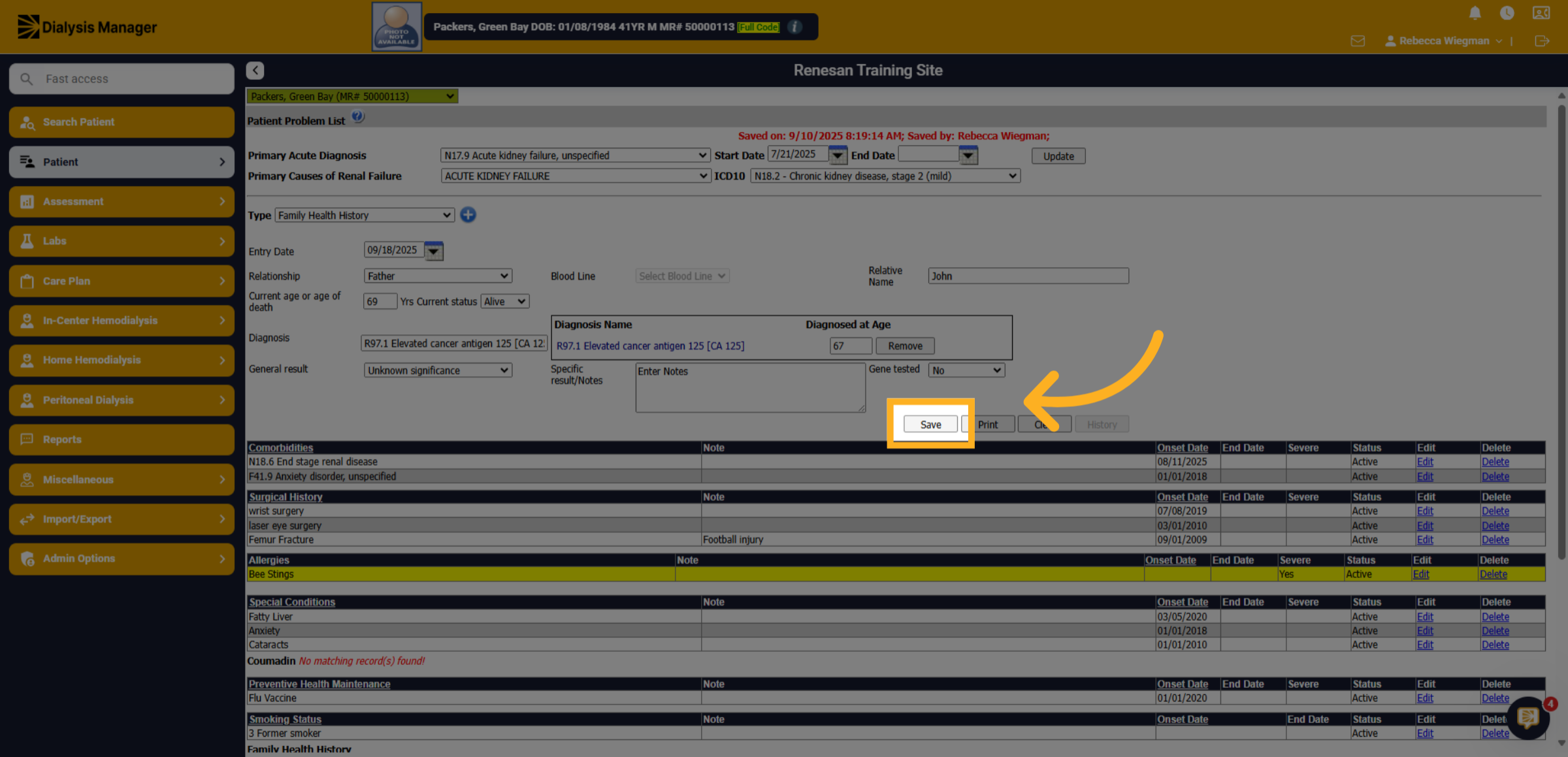1568x757 pixels.
Task: Open the chat support bubble
Action: (x=1527, y=718)
